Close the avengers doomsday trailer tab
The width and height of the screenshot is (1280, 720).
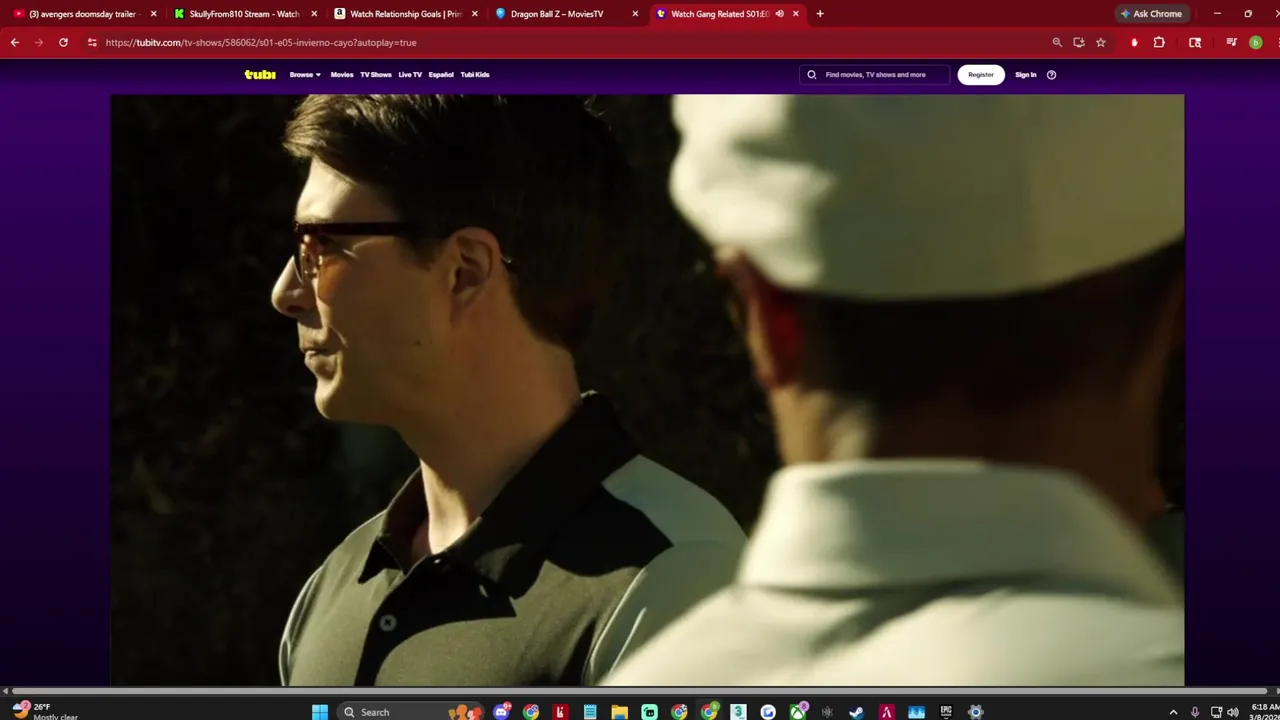coord(153,14)
